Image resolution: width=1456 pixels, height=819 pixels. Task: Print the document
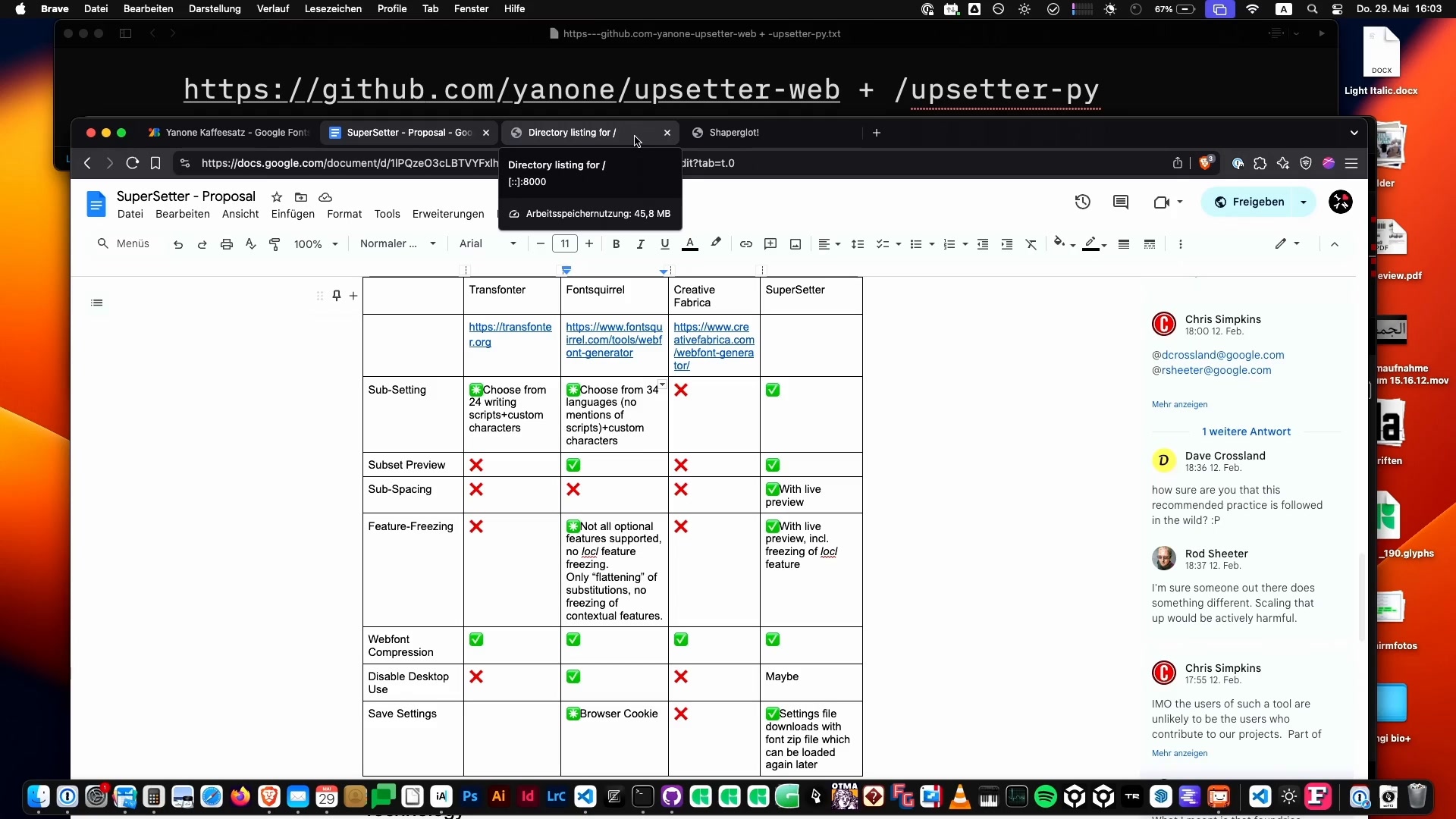(x=226, y=244)
